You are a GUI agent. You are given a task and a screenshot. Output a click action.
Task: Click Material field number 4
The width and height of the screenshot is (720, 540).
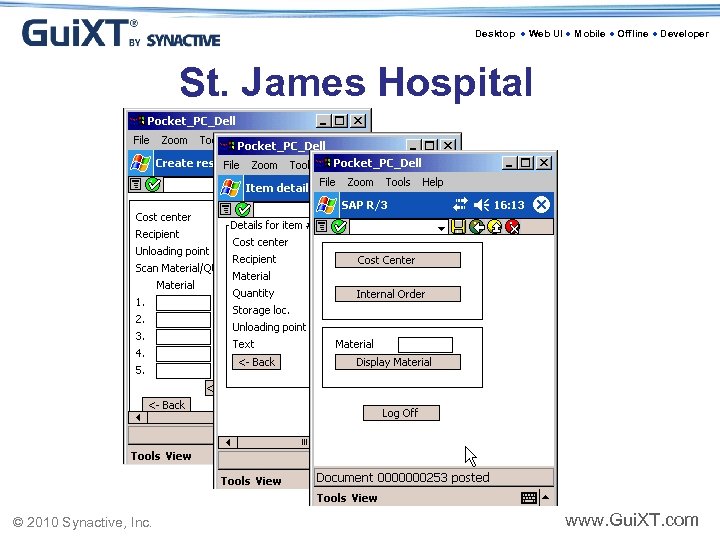(x=183, y=354)
